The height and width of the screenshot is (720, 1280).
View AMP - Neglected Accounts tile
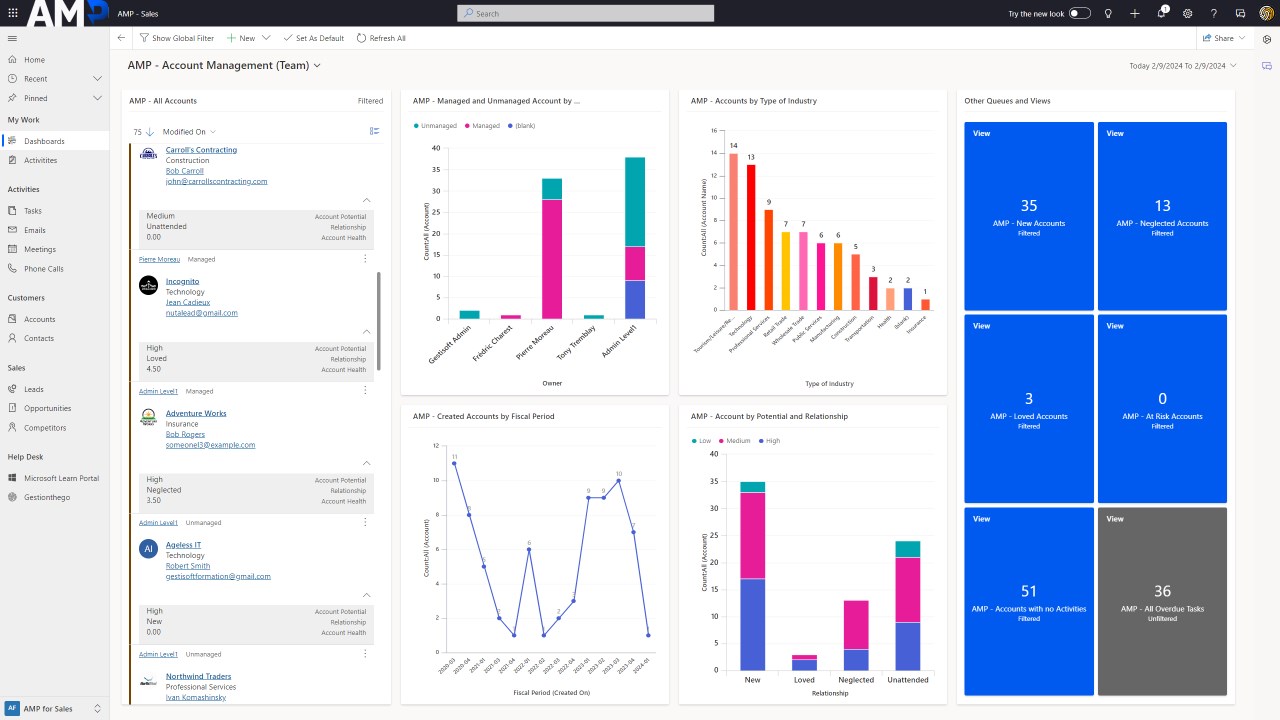(x=1162, y=216)
